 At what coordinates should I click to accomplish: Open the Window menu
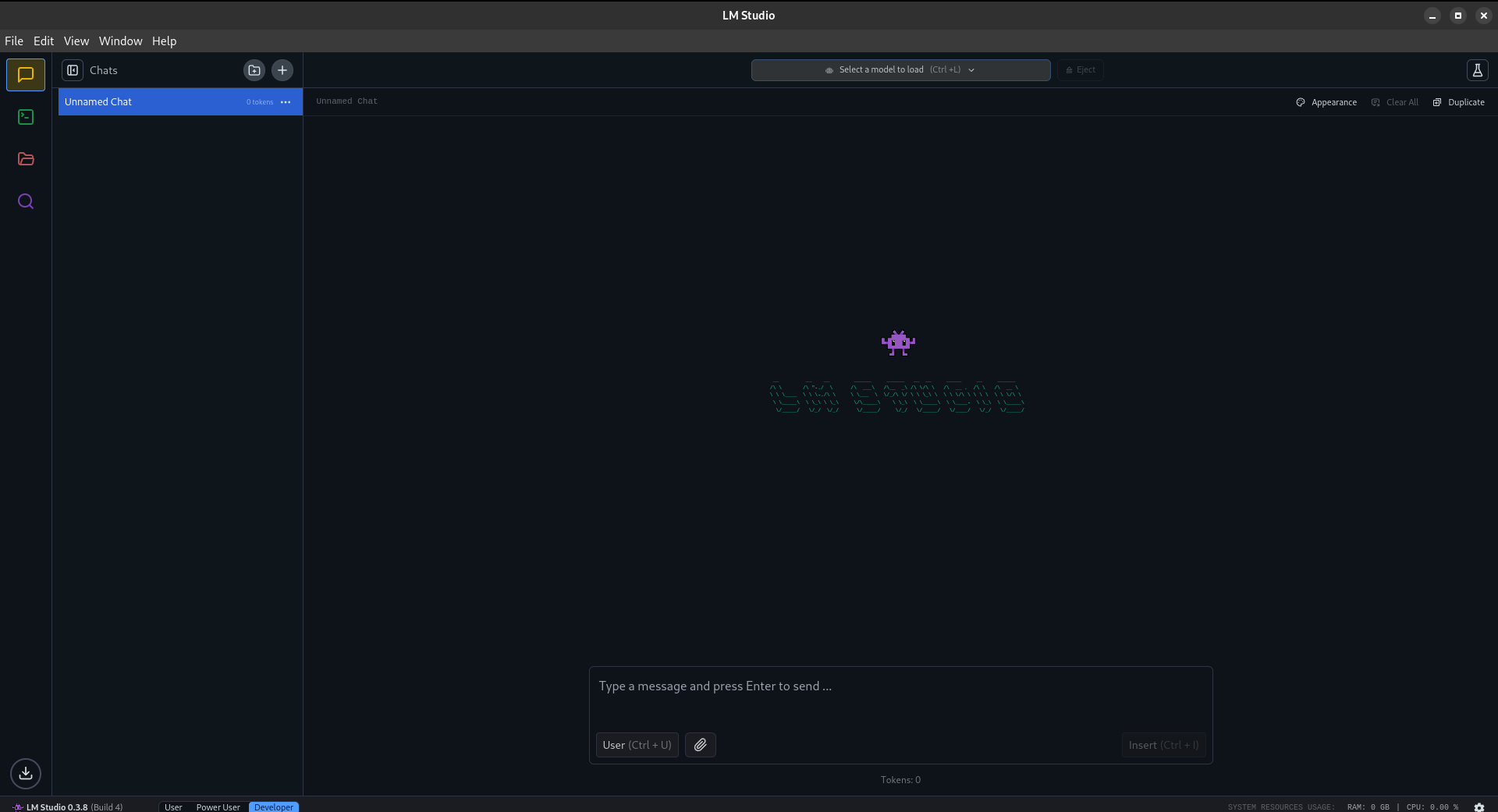pos(120,41)
